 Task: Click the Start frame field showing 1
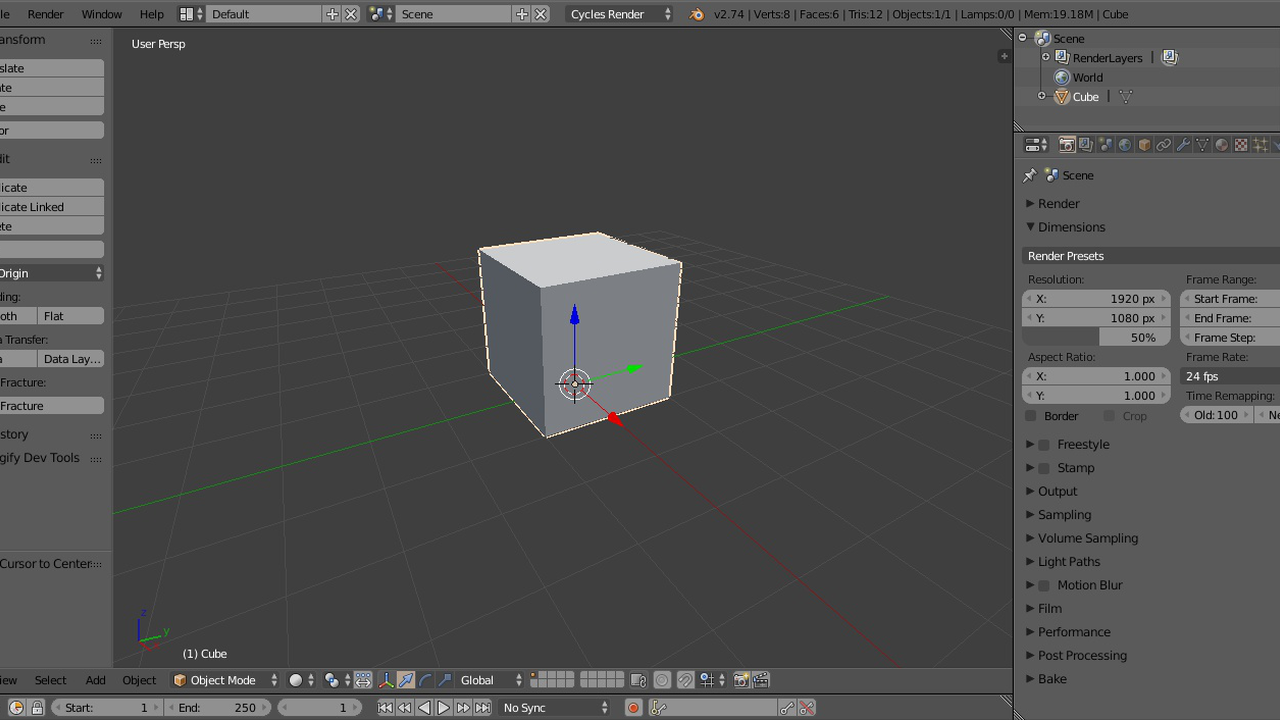click(104, 707)
